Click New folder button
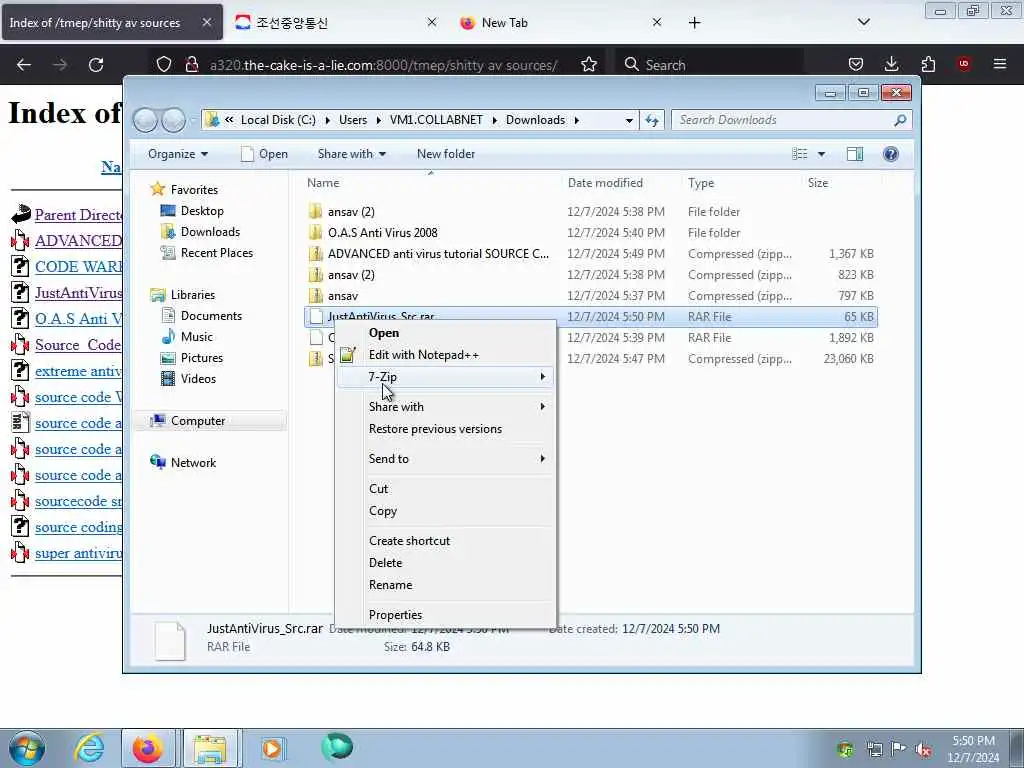Screen dimensions: 1024x768 [x=446, y=154]
